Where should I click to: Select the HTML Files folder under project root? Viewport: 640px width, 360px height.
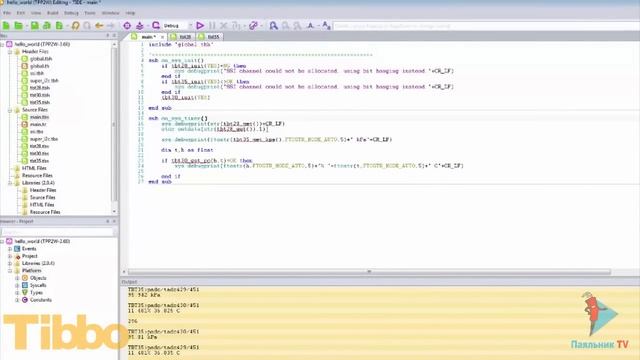[x=34, y=168]
